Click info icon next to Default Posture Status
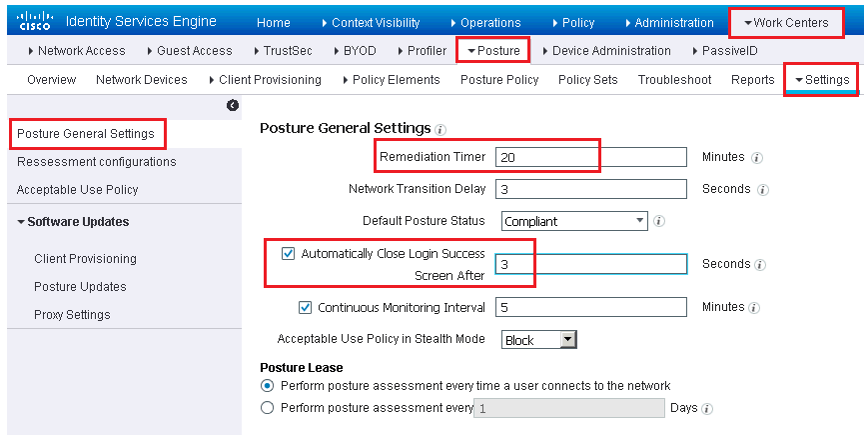The height and width of the screenshot is (435, 865). [x=659, y=221]
